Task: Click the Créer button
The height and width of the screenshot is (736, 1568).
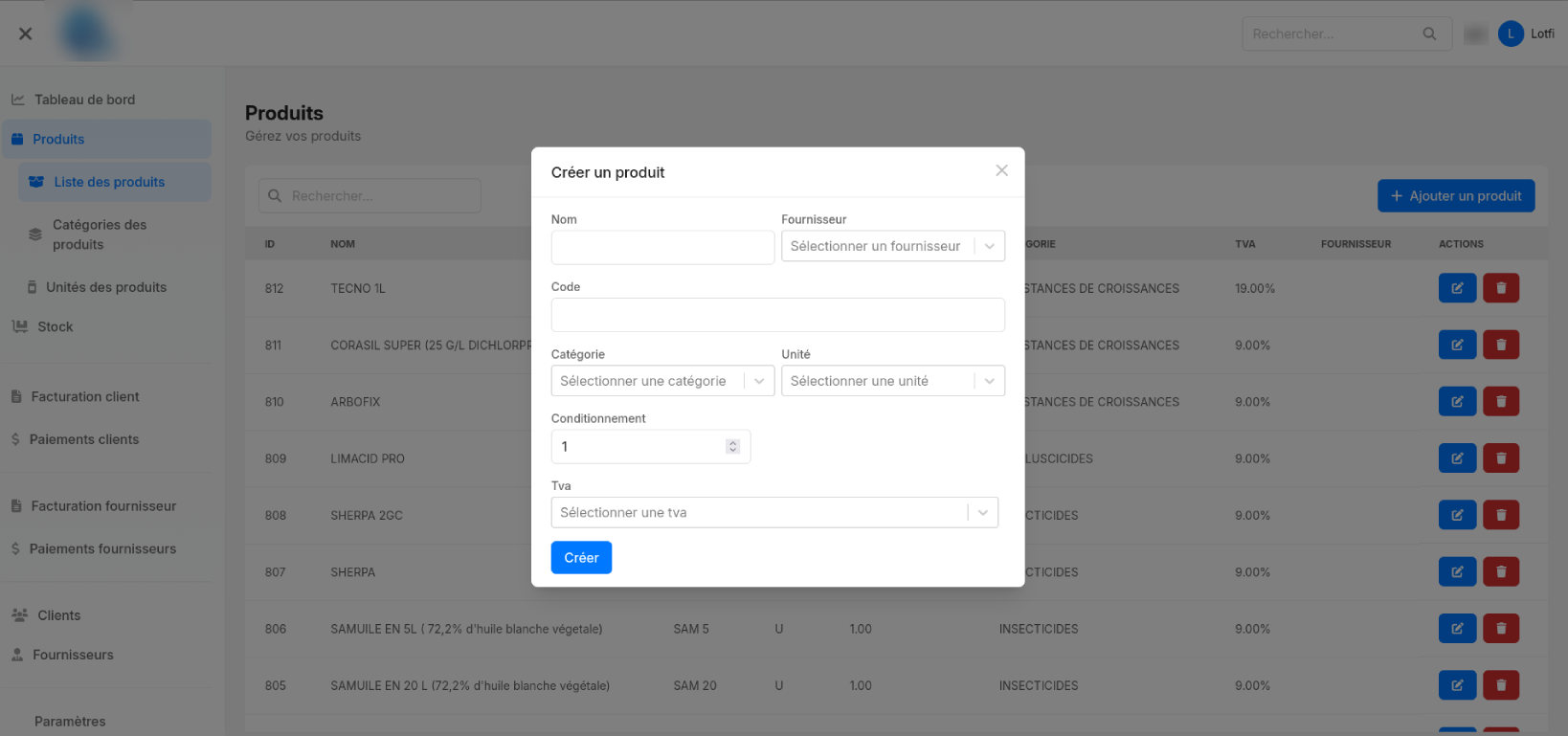Action: click(581, 558)
